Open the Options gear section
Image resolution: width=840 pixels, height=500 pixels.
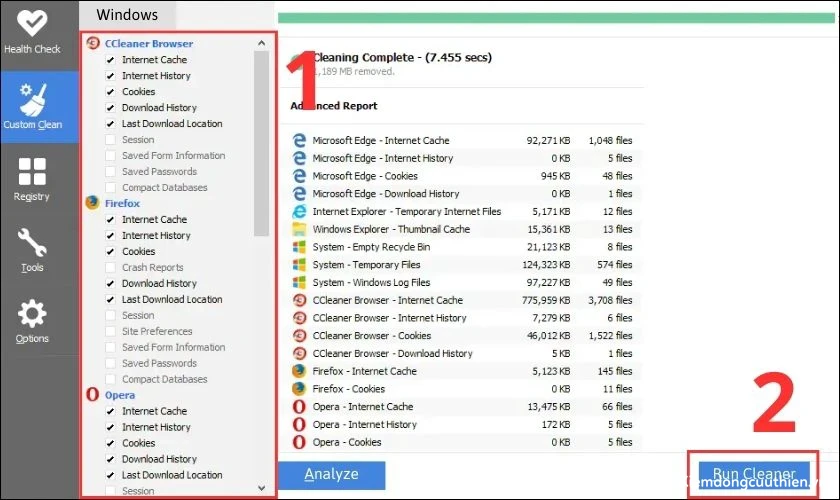[x=32, y=321]
